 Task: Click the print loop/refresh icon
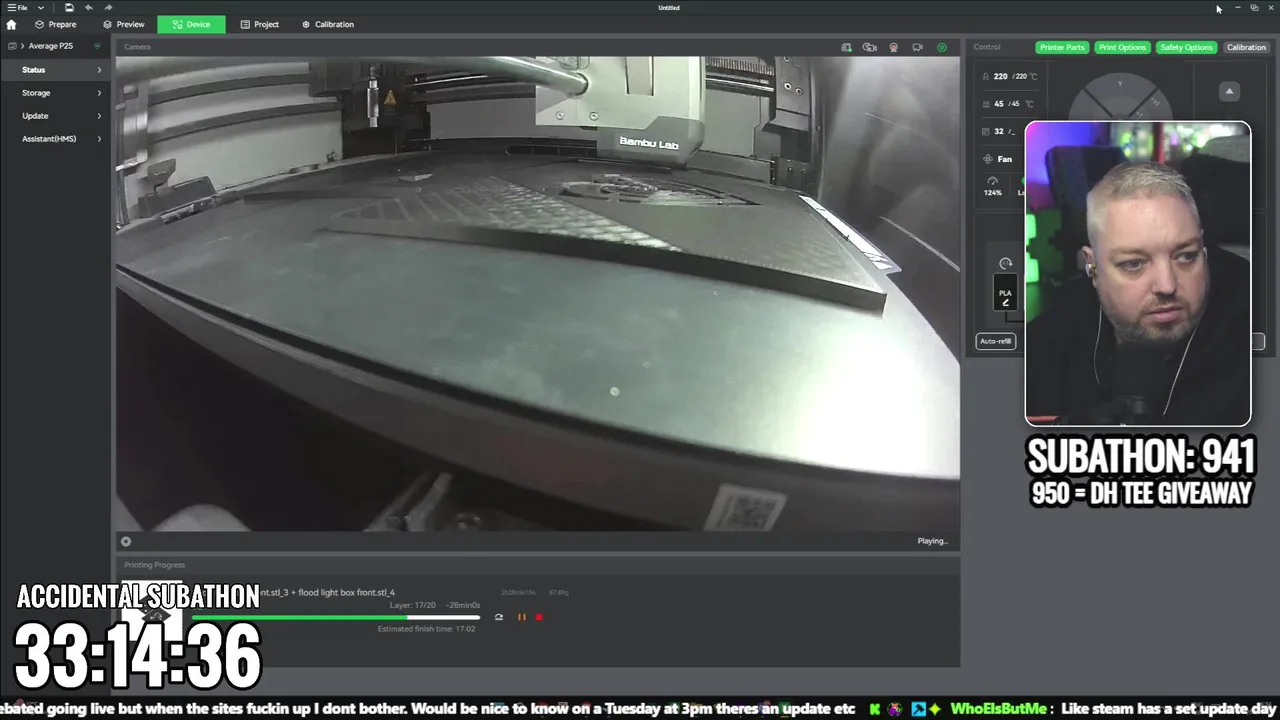pos(498,617)
